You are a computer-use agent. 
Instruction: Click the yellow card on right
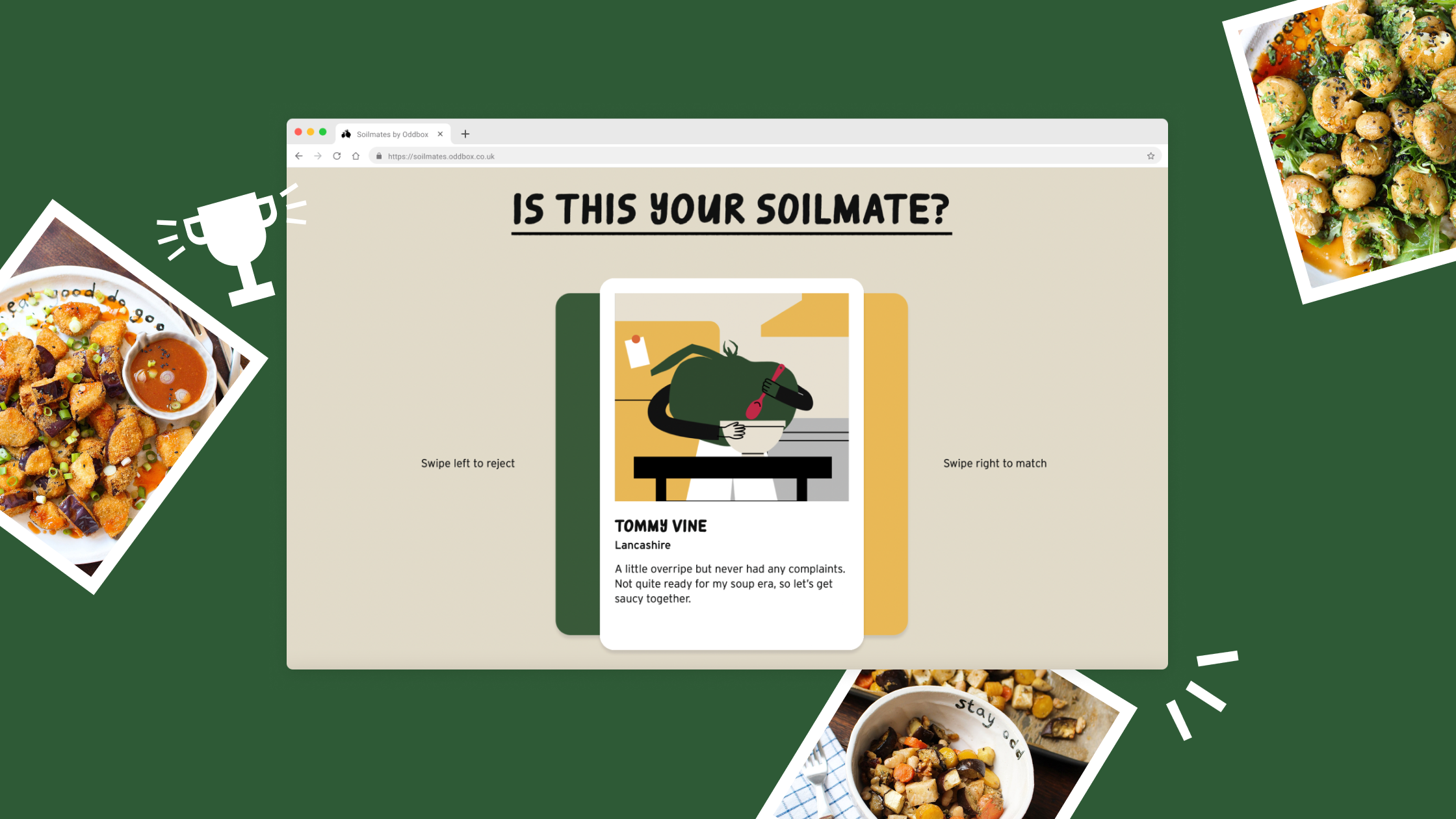[x=885, y=464]
